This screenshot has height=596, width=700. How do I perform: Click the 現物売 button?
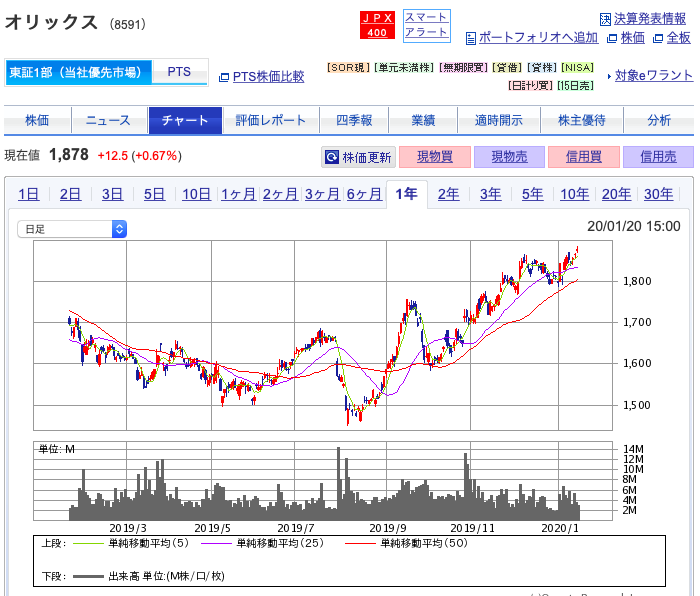pyautogui.click(x=509, y=157)
